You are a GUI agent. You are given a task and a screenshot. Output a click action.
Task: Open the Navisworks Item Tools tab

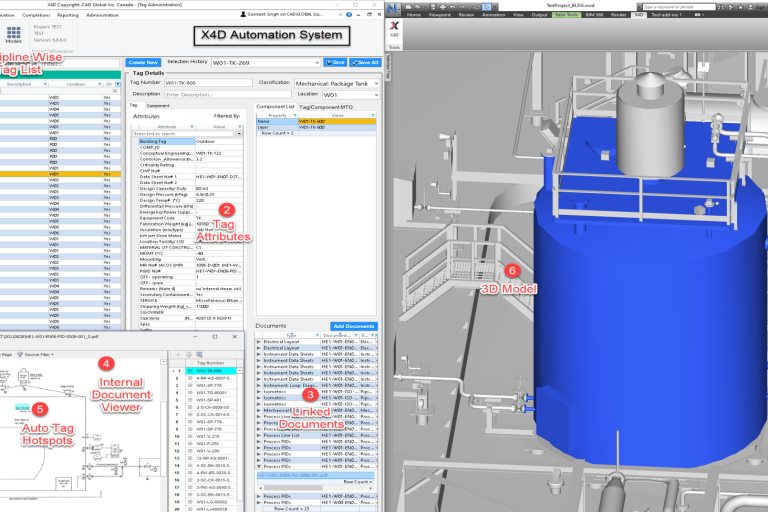pyautogui.click(x=567, y=15)
